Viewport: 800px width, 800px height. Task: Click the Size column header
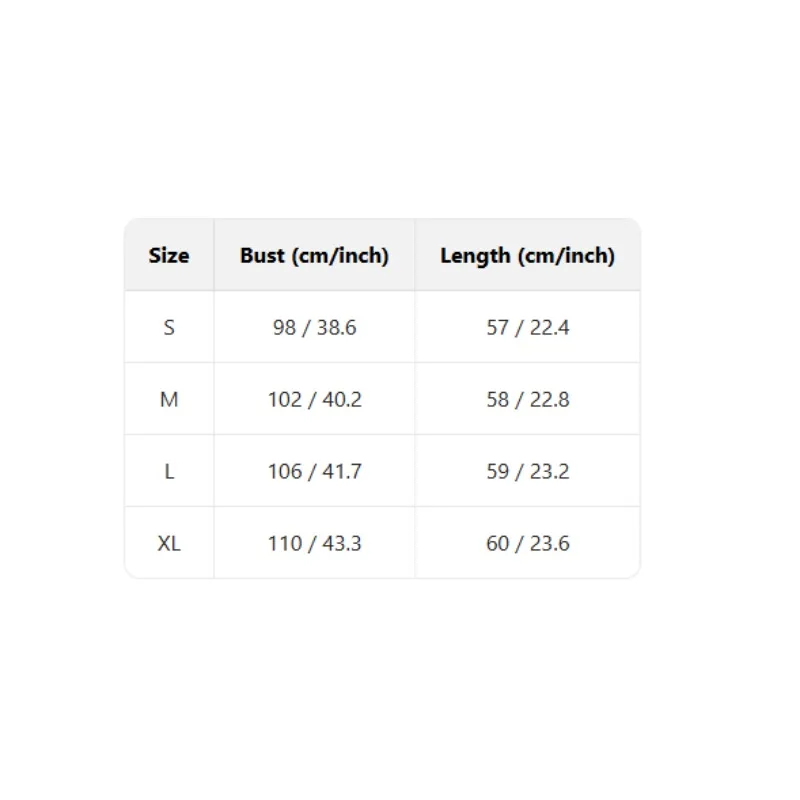169,255
